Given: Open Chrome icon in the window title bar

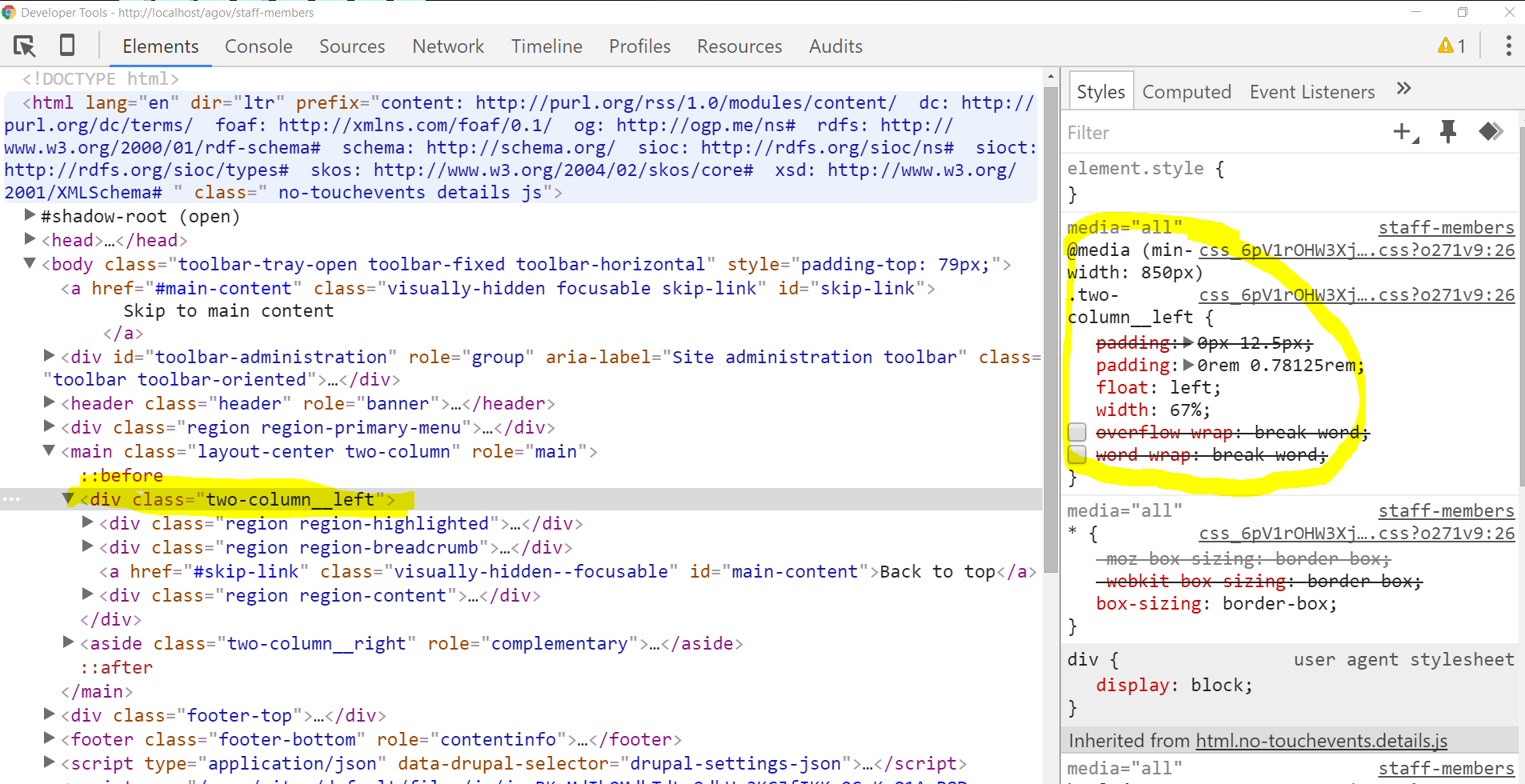Looking at the screenshot, I should coord(9,12).
